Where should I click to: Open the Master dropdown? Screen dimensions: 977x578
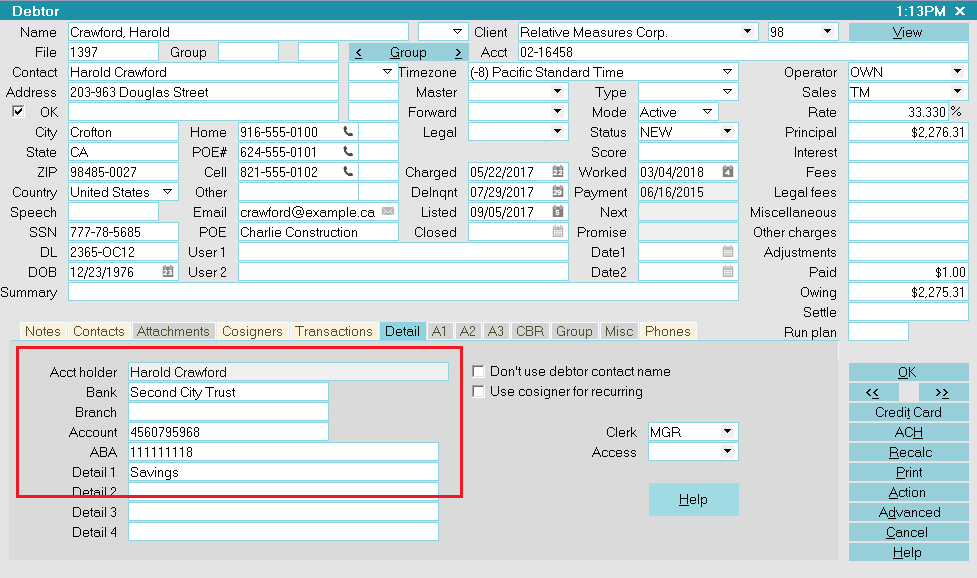pos(558,92)
